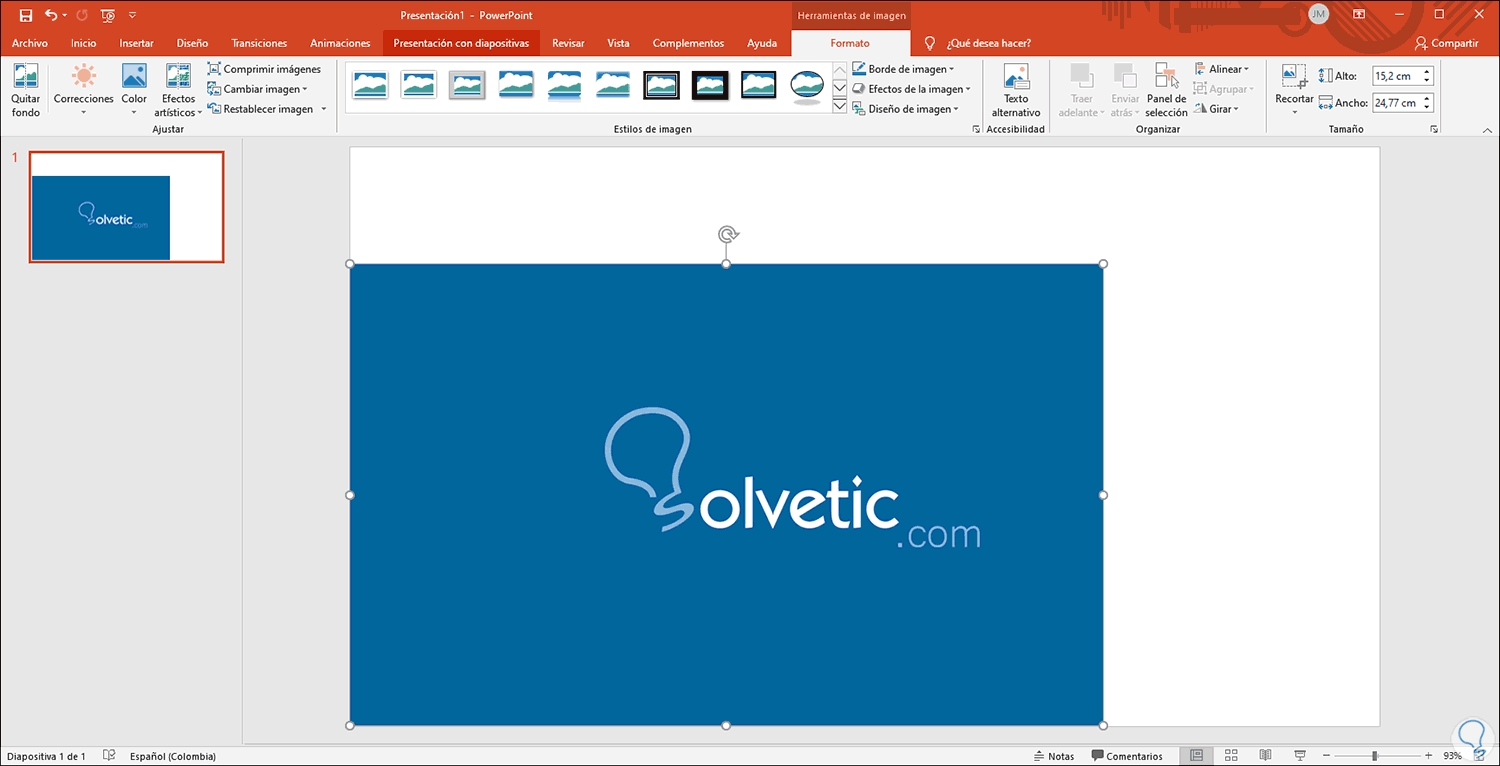Increase the Alto height value
Image resolution: width=1500 pixels, height=766 pixels.
point(1427,72)
